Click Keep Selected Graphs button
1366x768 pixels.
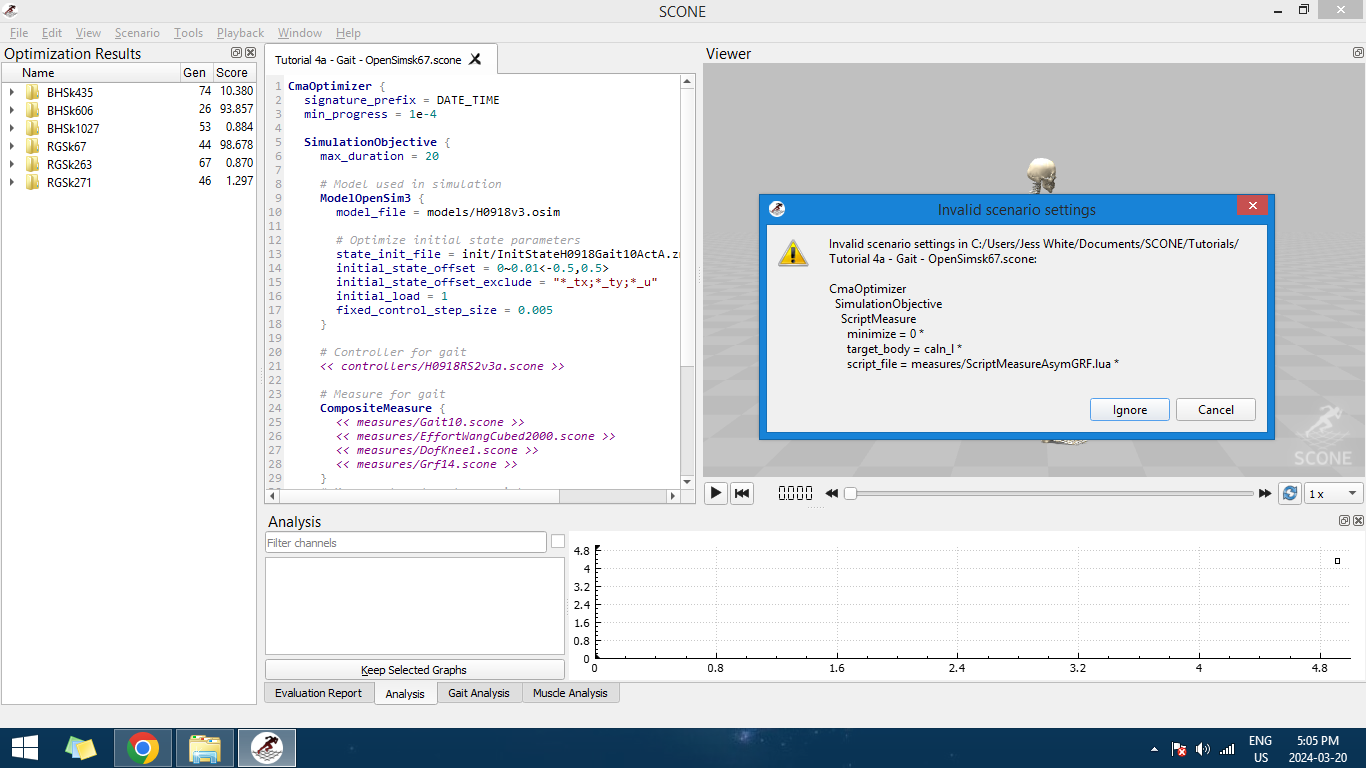(x=414, y=670)
